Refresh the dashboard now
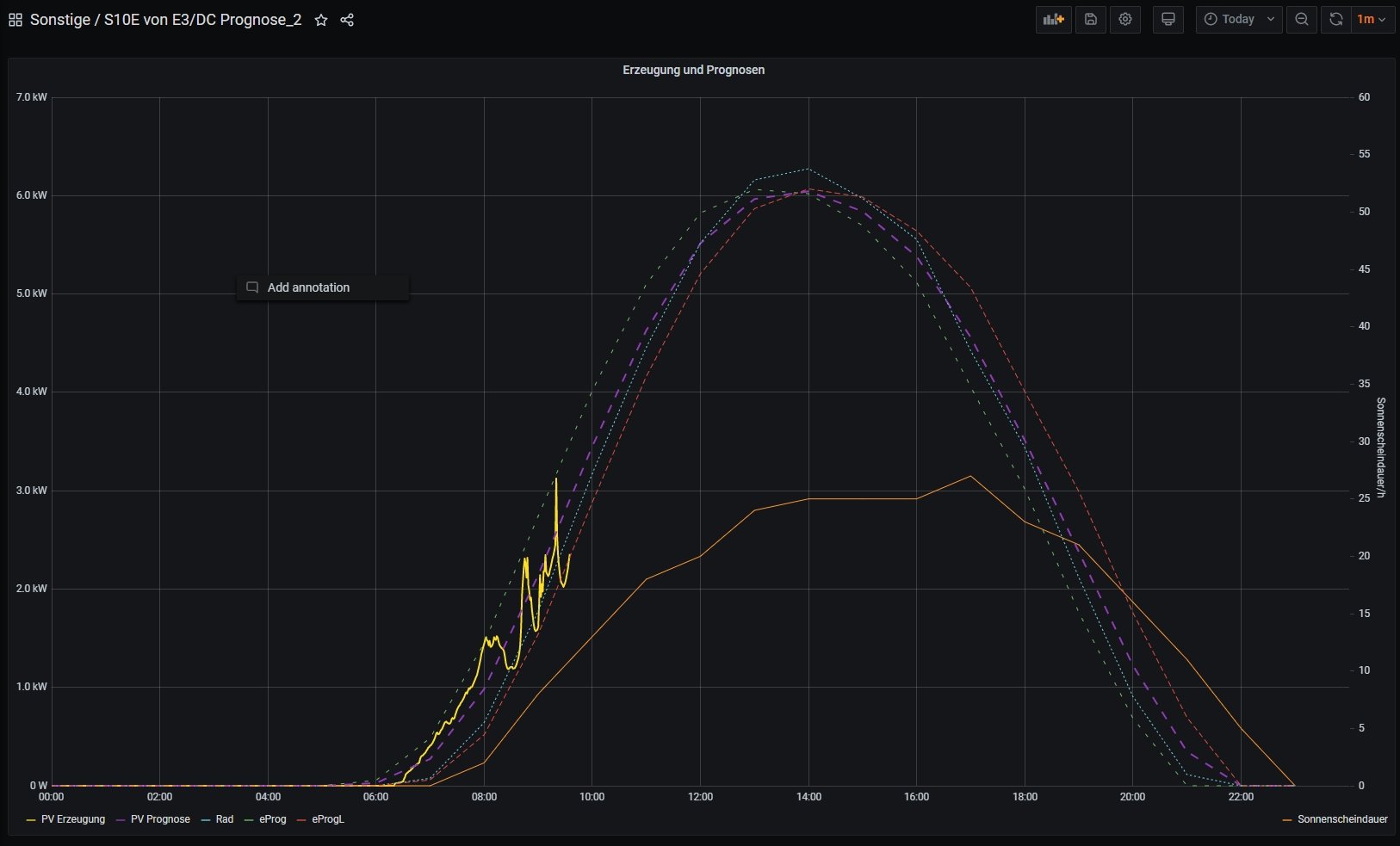 click(1335, 19)
